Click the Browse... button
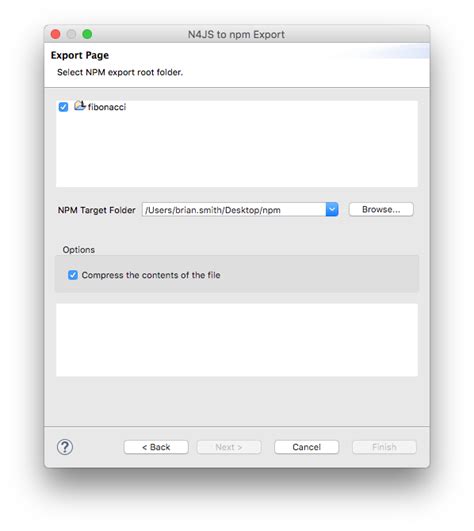The height and width of the screenshot is (531, 474). pyautogui.click(x=381, y=209)
